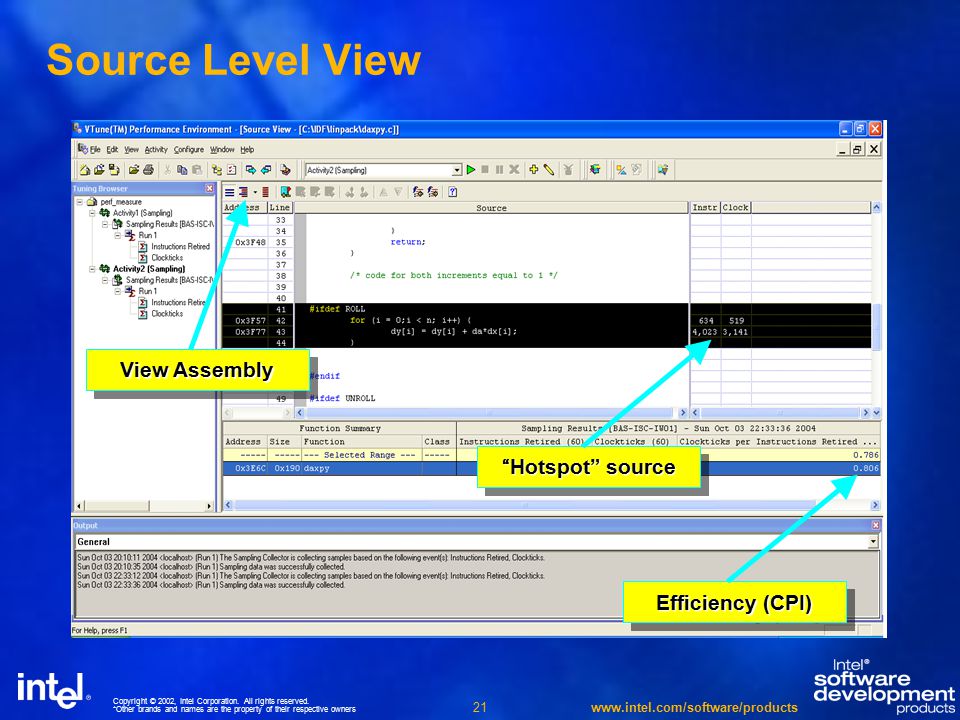This screenshot has height=720, width=960.
Task: Click the help question mark icon in the source toolbar
Action: [452, 192]
